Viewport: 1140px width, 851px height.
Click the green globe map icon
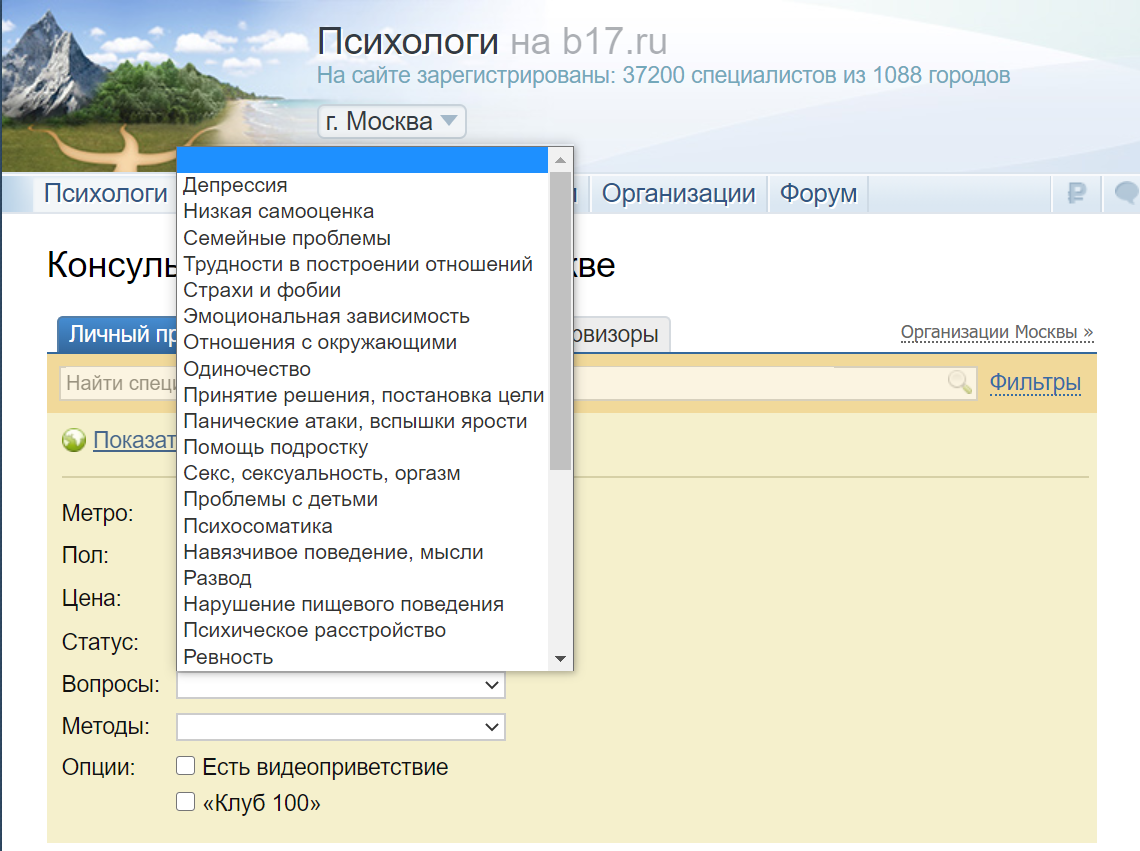pos(73,440)
